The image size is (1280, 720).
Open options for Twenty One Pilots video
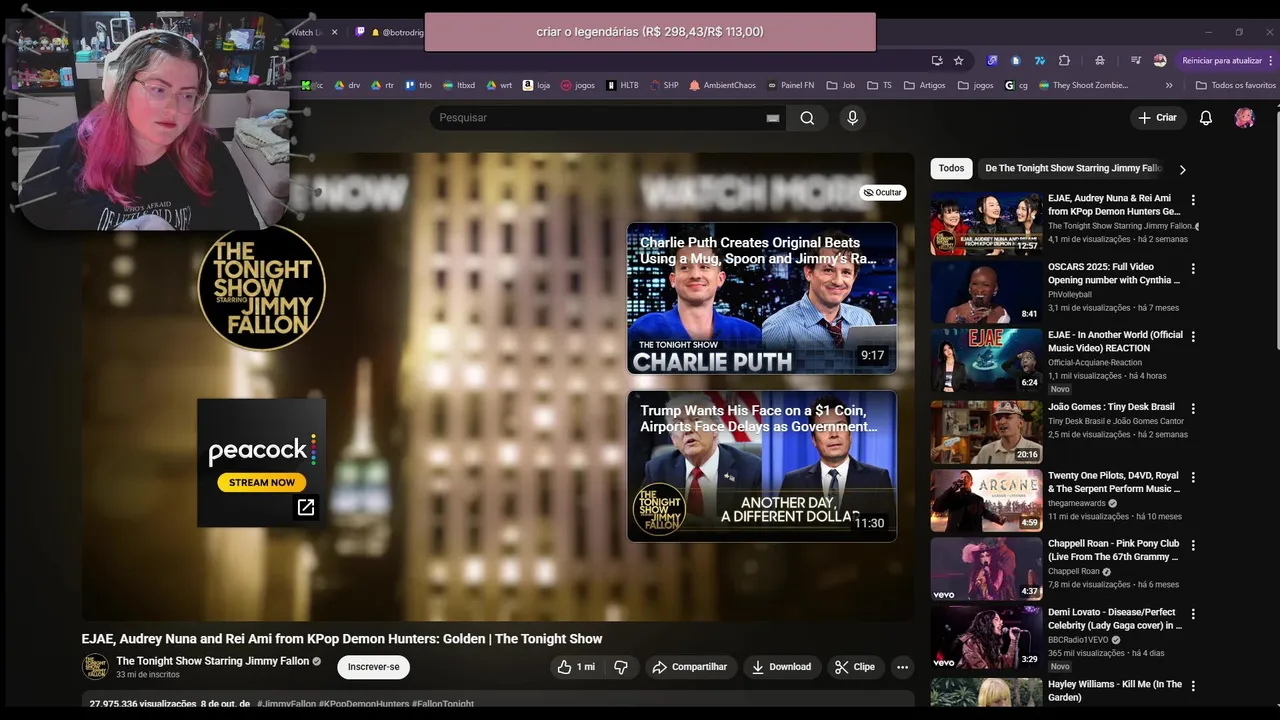click(x=1193, y=478)
